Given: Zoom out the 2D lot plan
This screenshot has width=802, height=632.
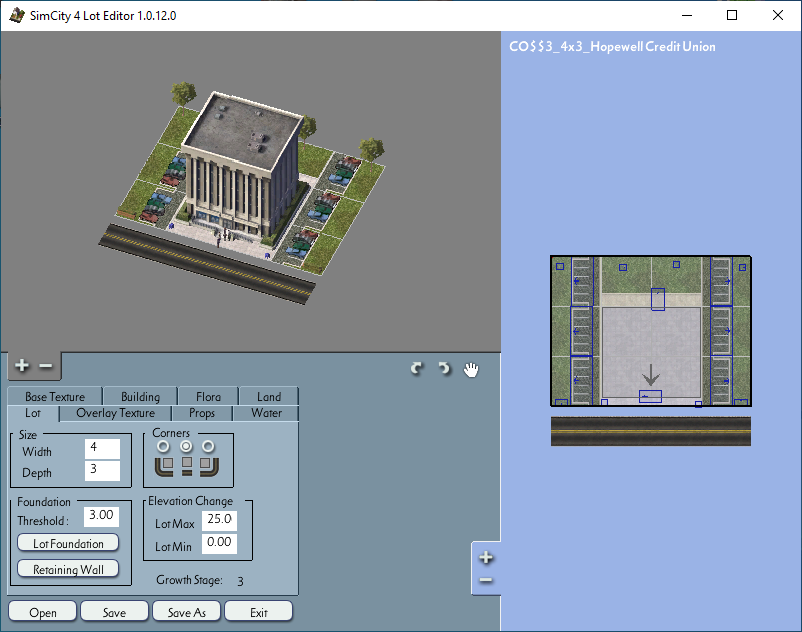Looking at the screenshot, I should click(486, 580).
